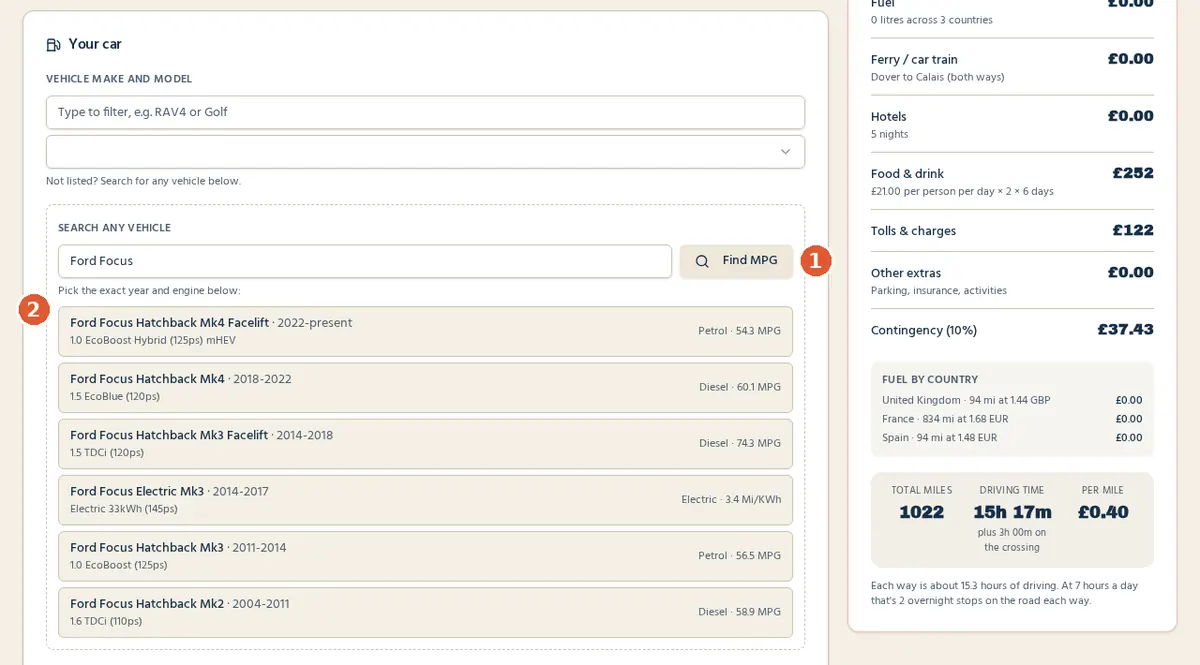Select Ford Focus Hatchback Mk4 Facelift 2022-present
Image resolution: width=1200 pixels, height=665 pixels.
coord(425,331)
